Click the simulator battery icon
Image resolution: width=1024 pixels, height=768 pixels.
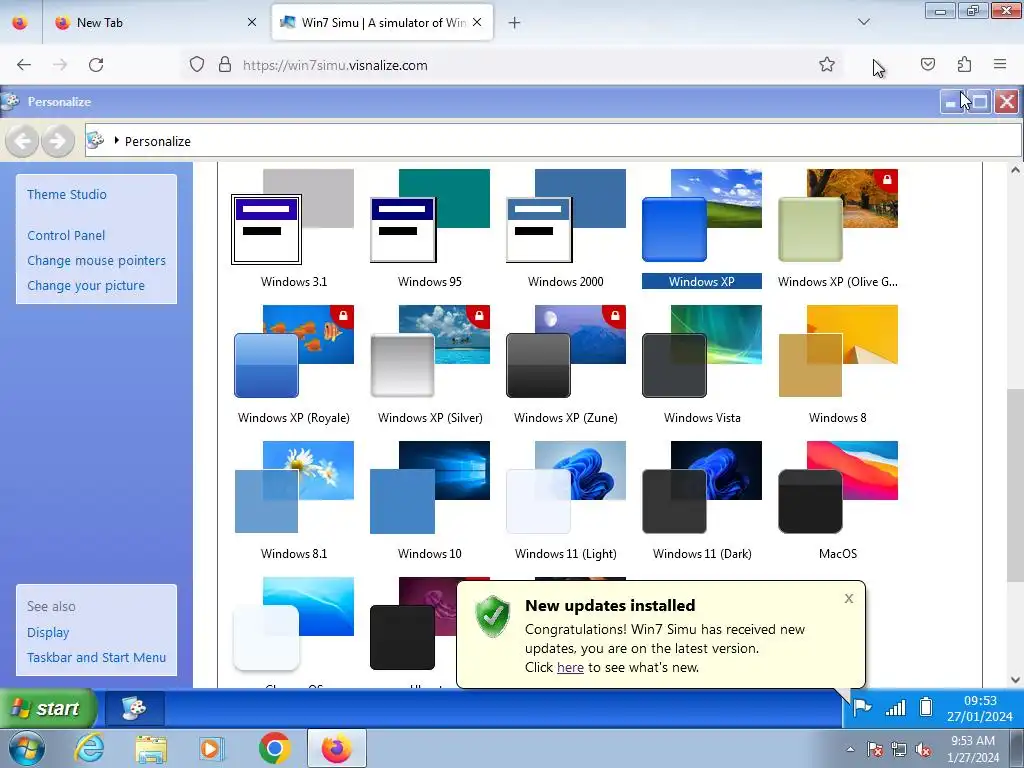coord(925,707)
